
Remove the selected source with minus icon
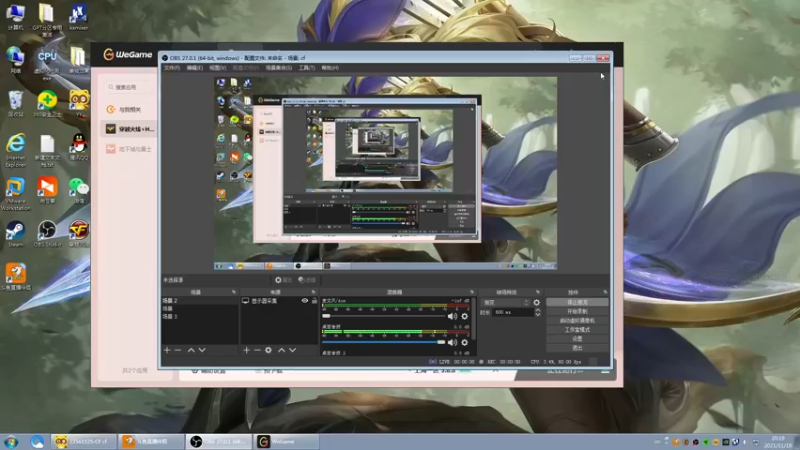click(x=257, y=350)
